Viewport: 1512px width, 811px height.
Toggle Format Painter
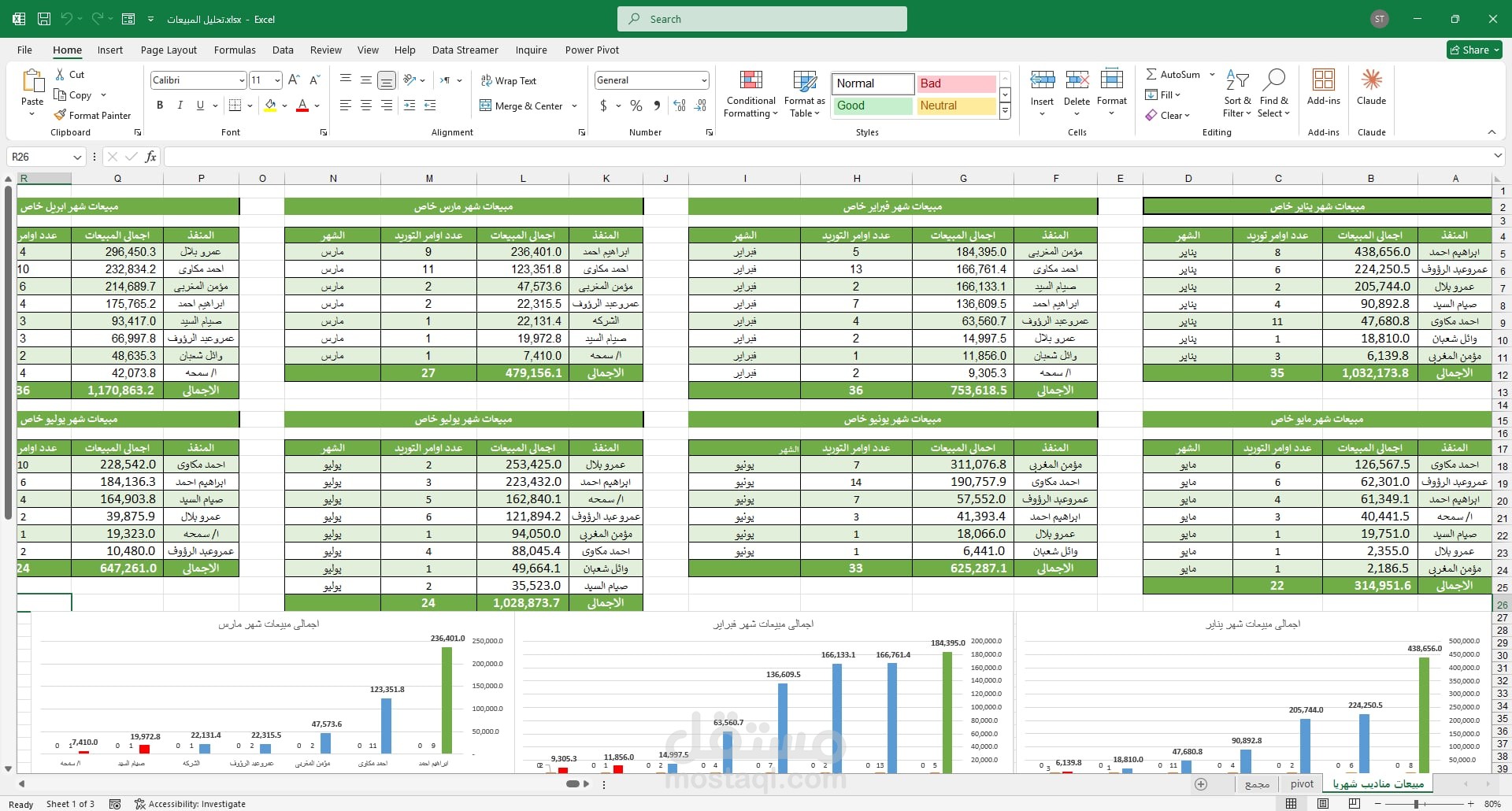coord(92,115)
